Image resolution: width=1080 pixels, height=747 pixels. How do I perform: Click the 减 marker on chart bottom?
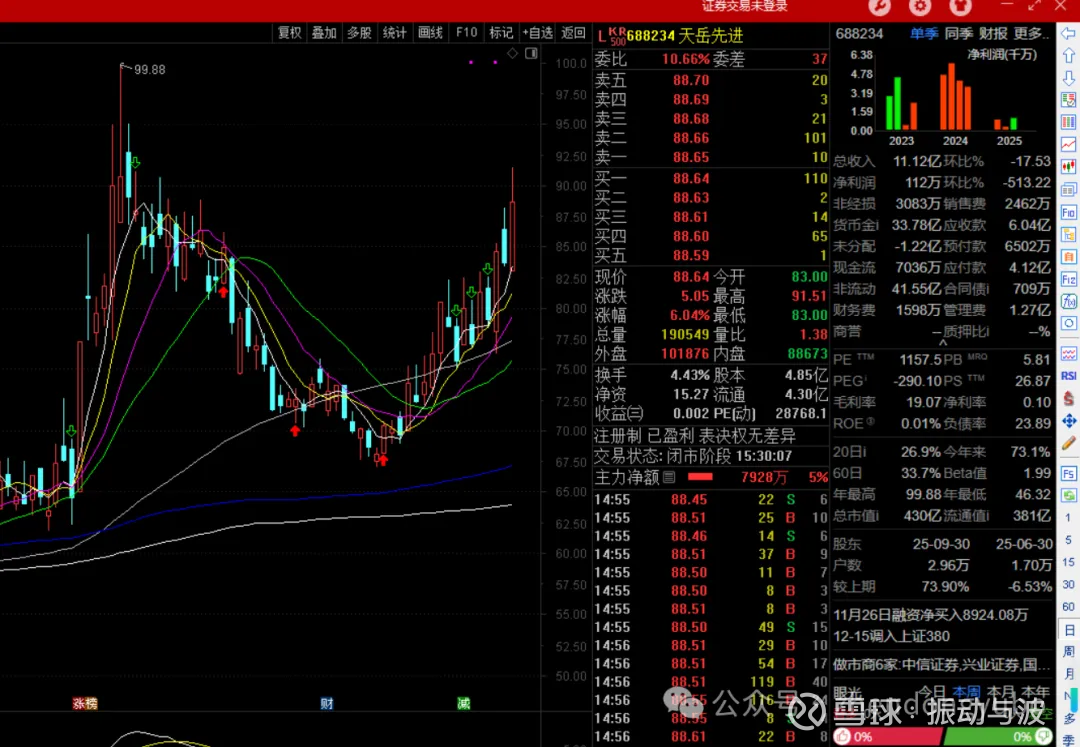point(464,703)
